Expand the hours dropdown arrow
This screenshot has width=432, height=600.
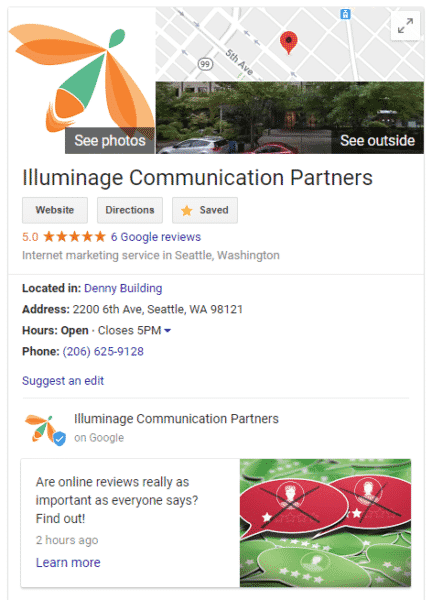coord(168,330)
